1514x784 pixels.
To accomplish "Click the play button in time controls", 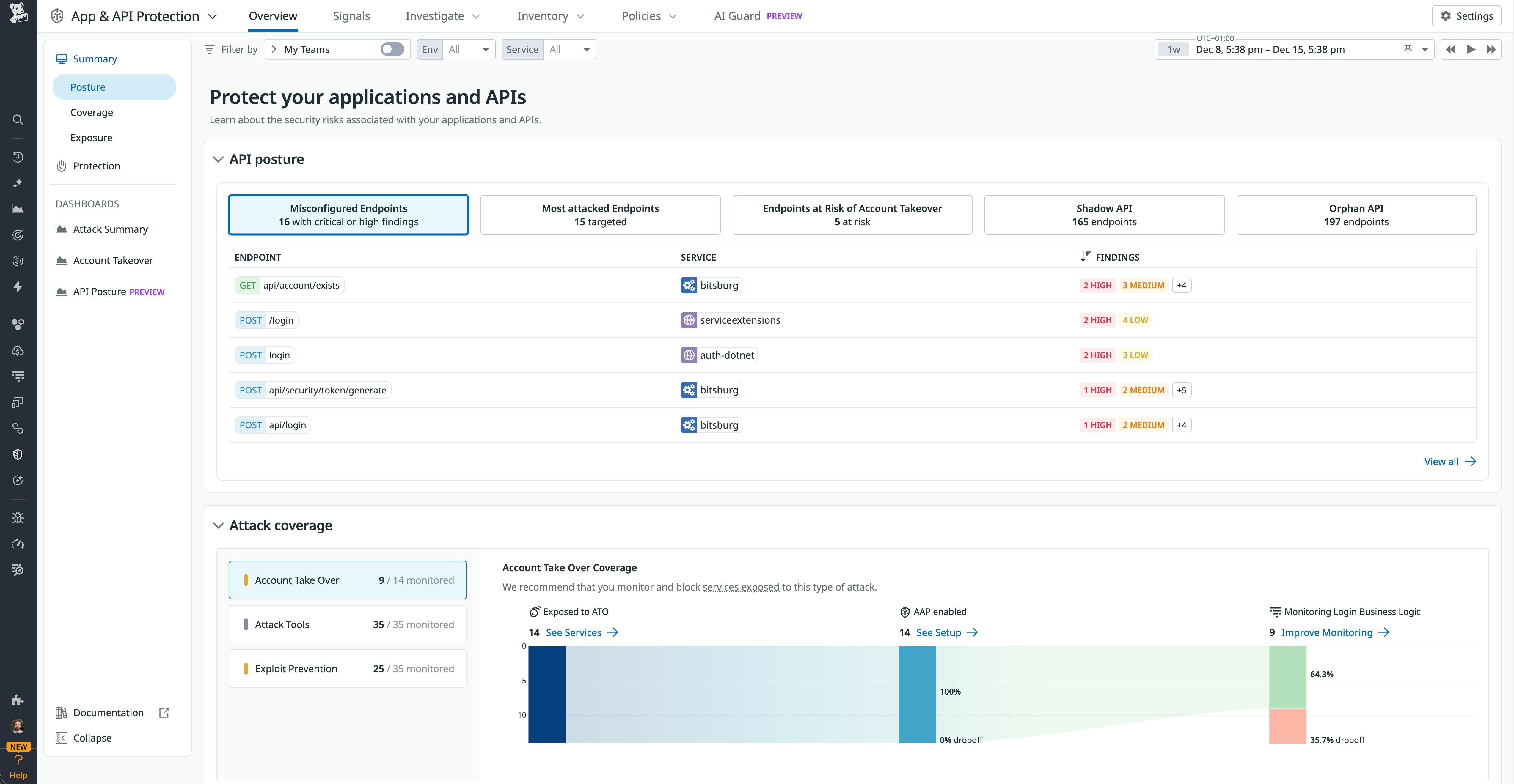I will (1471, 49).
